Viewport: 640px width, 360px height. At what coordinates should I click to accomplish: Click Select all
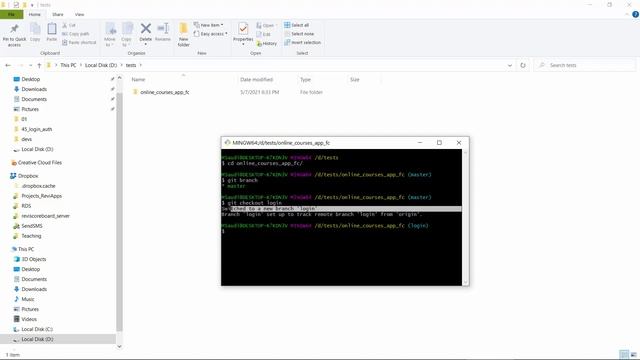[296, 25]
